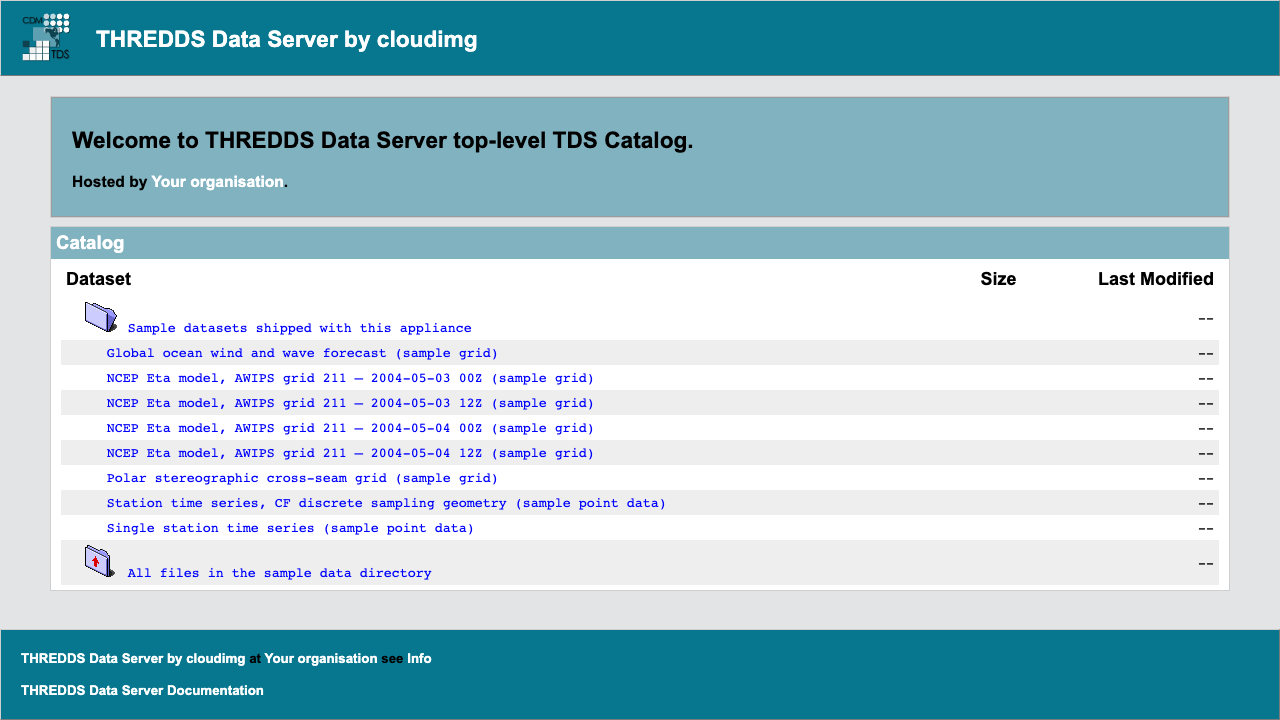Click Last Modified dashes for Polar stereographic row
The width and height of the screenshot is (1280, 720).
tap(1206, 478)
